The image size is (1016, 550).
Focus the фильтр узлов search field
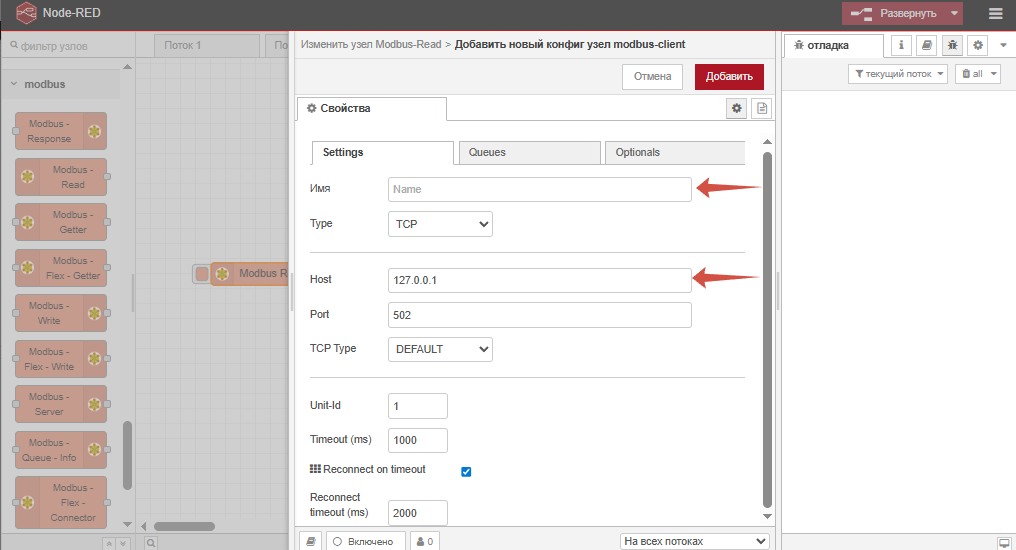pyautogui.click(x=68, y=46)
